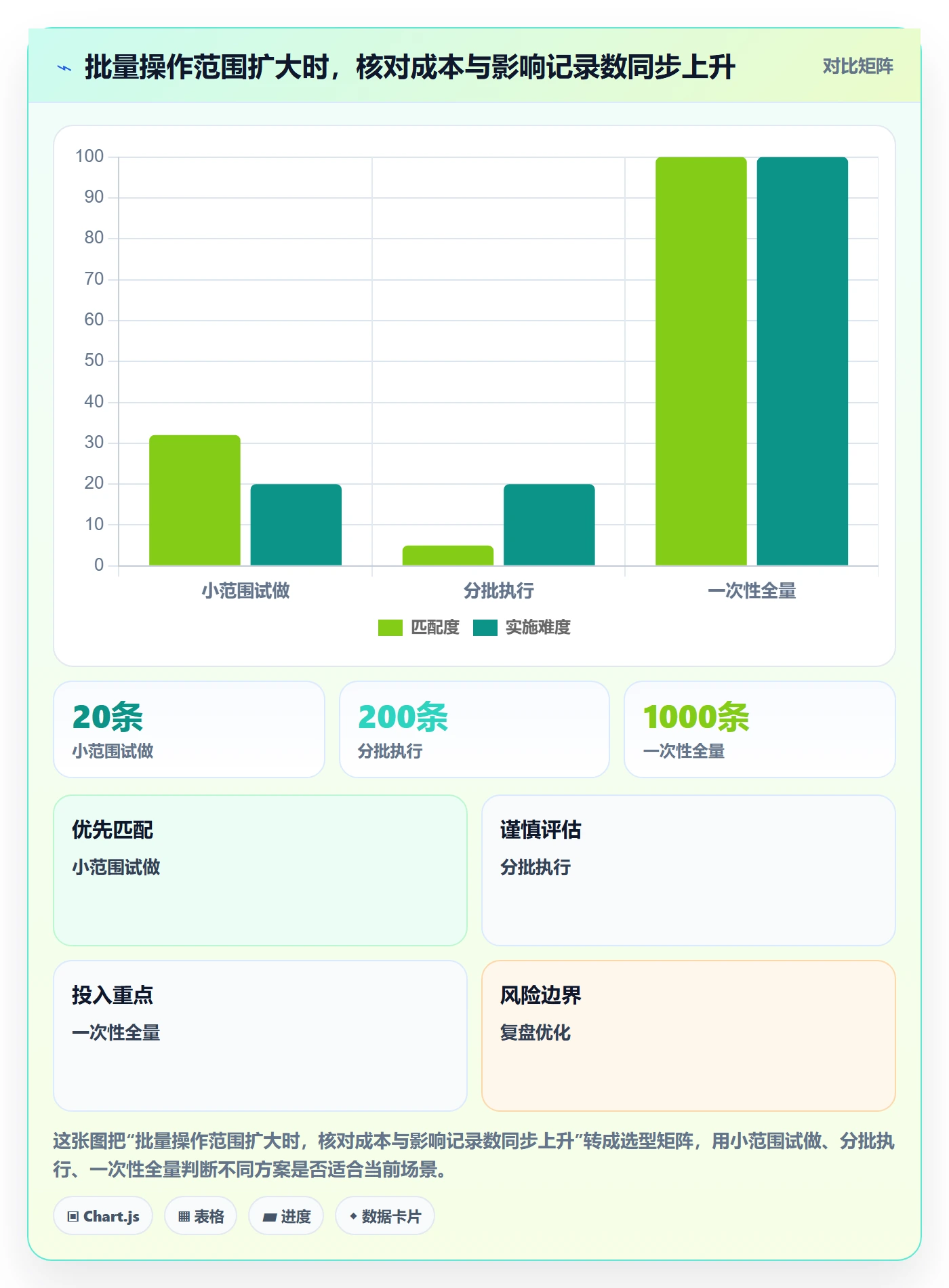Click the description paragraph starting 这张图把
Screen dimensions: 949x1288
[x=474, y=1155]
